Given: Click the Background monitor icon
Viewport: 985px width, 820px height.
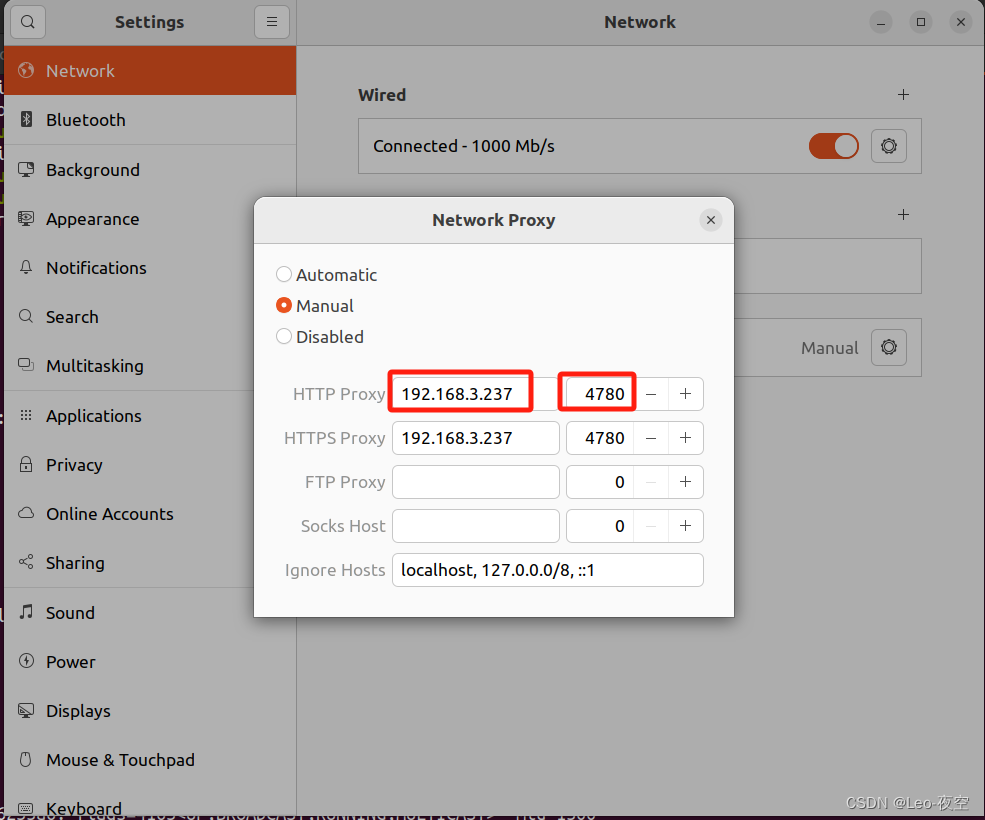Looking at the screenshot, I should [26, 169].
